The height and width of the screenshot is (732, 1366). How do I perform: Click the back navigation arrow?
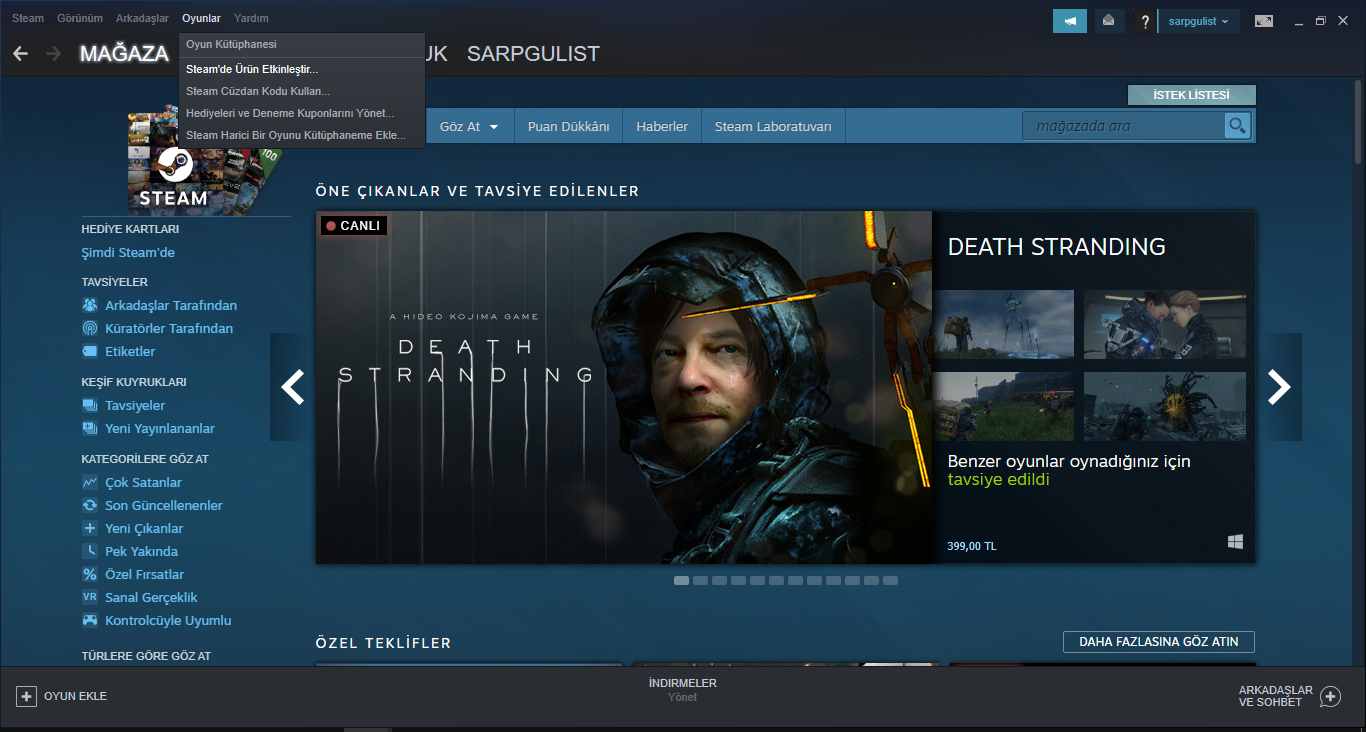coord(20,53)
